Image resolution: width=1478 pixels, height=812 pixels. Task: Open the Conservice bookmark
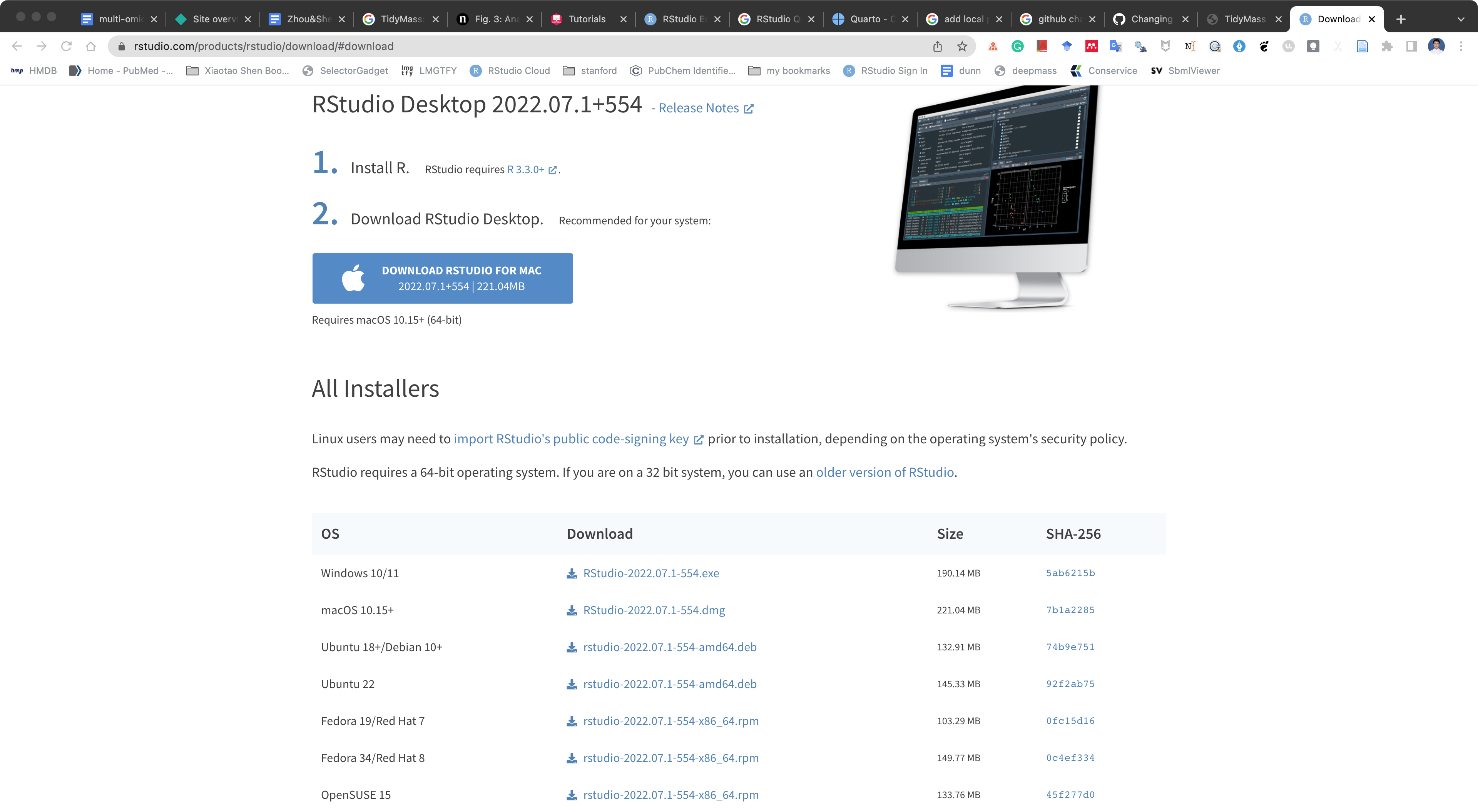tap(1103, 70)
